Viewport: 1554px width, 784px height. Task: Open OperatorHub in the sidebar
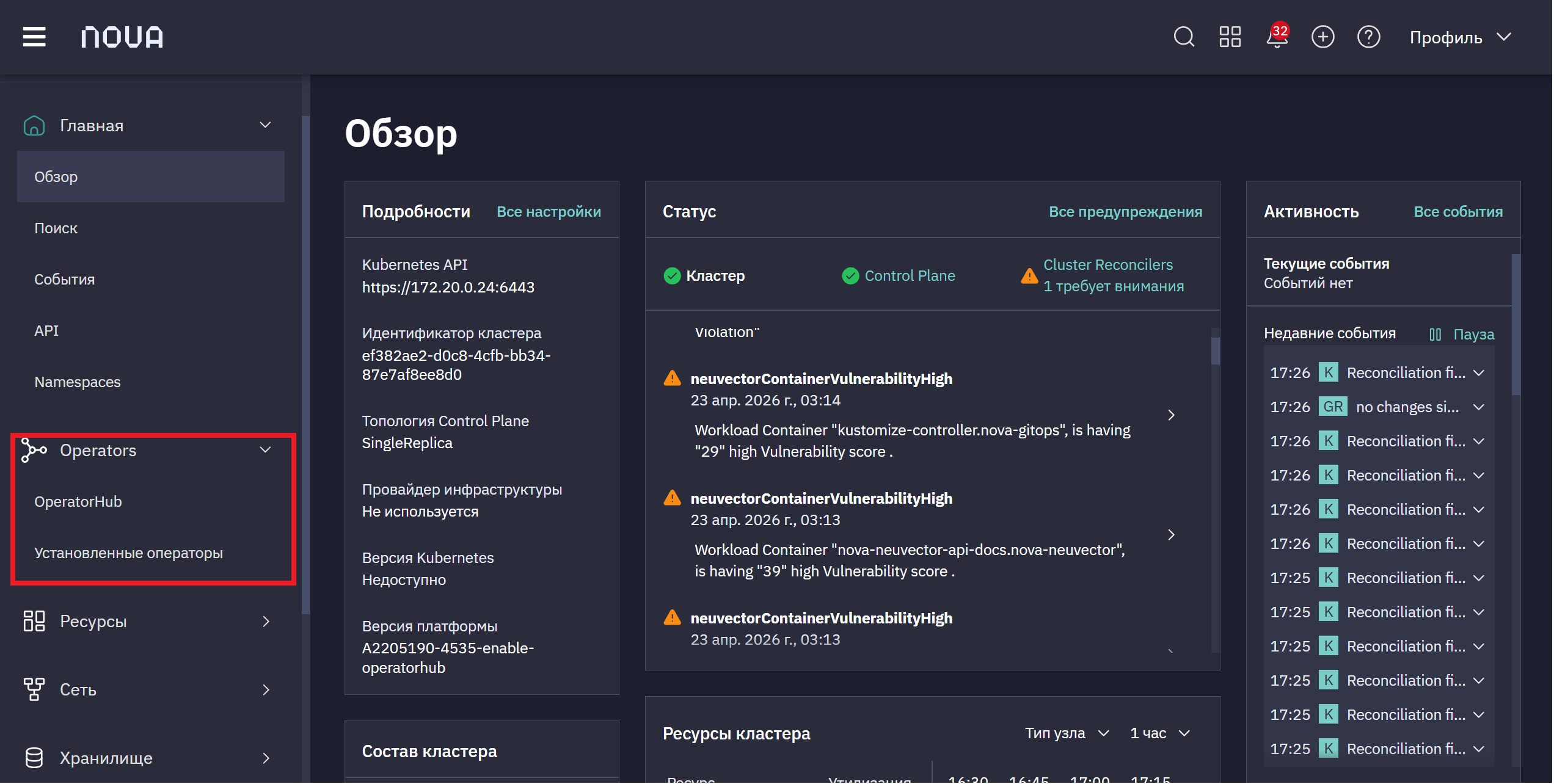151,502
